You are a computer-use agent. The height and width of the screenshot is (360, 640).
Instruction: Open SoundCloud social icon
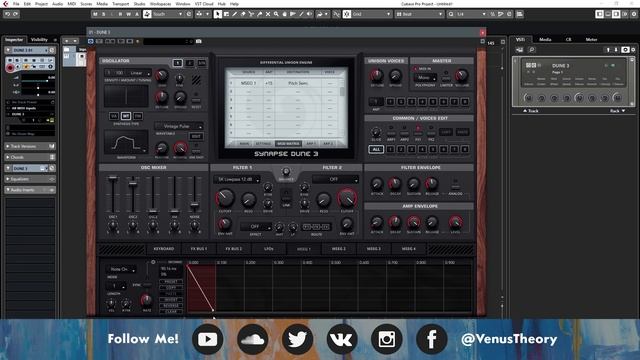[253, 339]
